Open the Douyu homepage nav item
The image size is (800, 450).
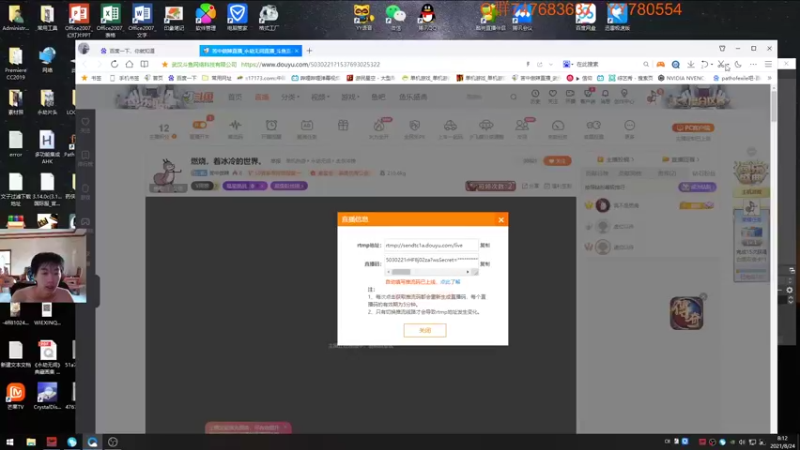click(235, 97)
